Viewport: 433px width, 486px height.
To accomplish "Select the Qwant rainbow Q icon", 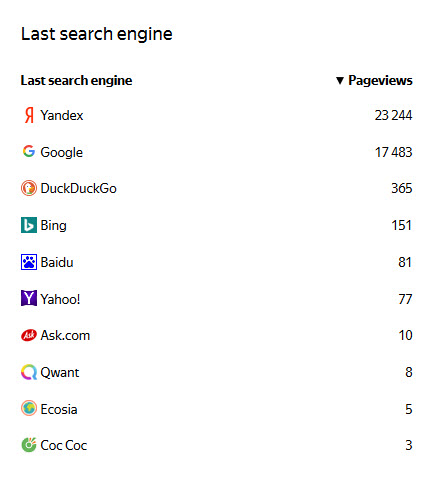I will [x=29, y=372].
